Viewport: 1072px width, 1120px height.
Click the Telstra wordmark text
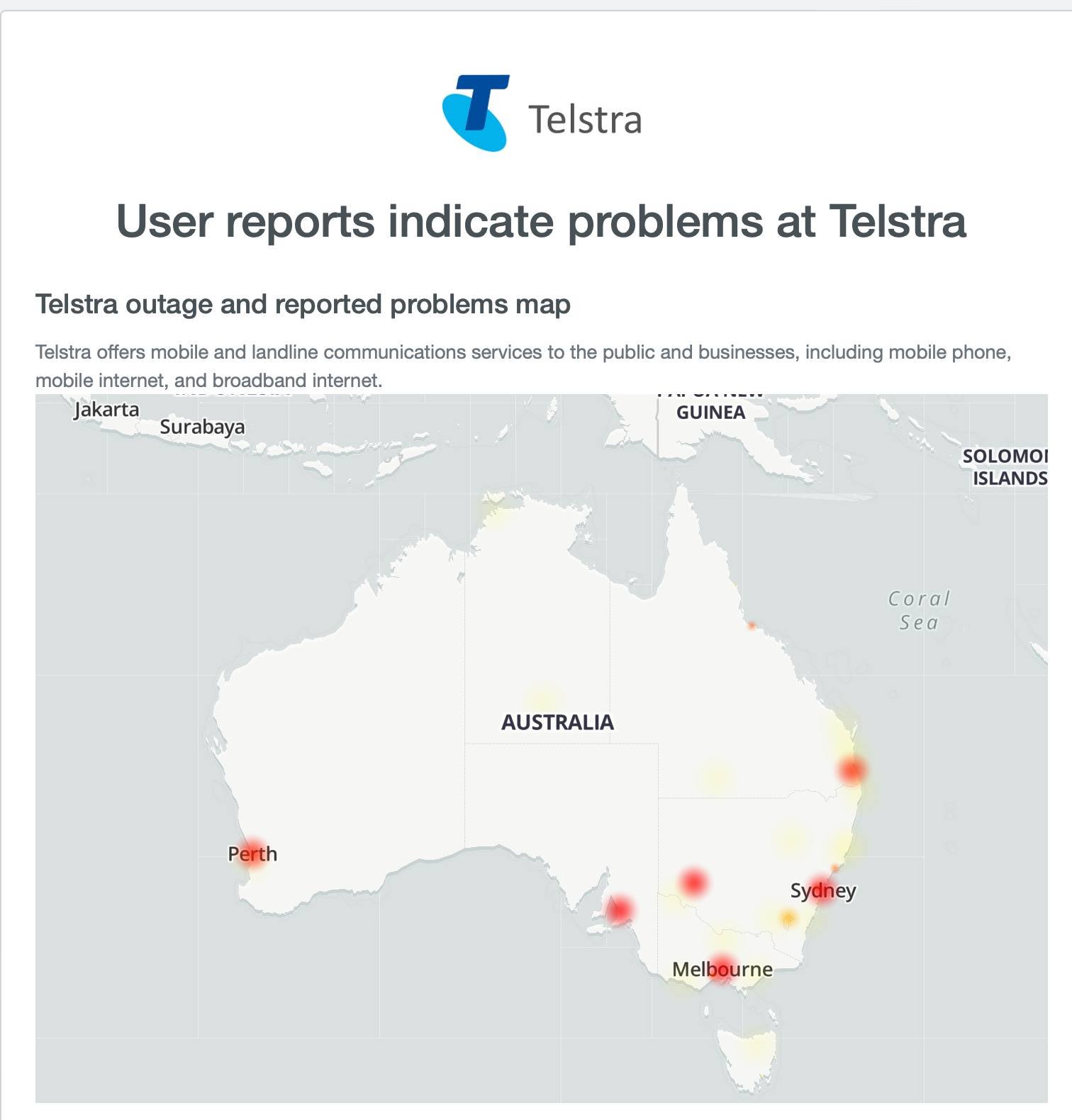[x=585, y=119]
